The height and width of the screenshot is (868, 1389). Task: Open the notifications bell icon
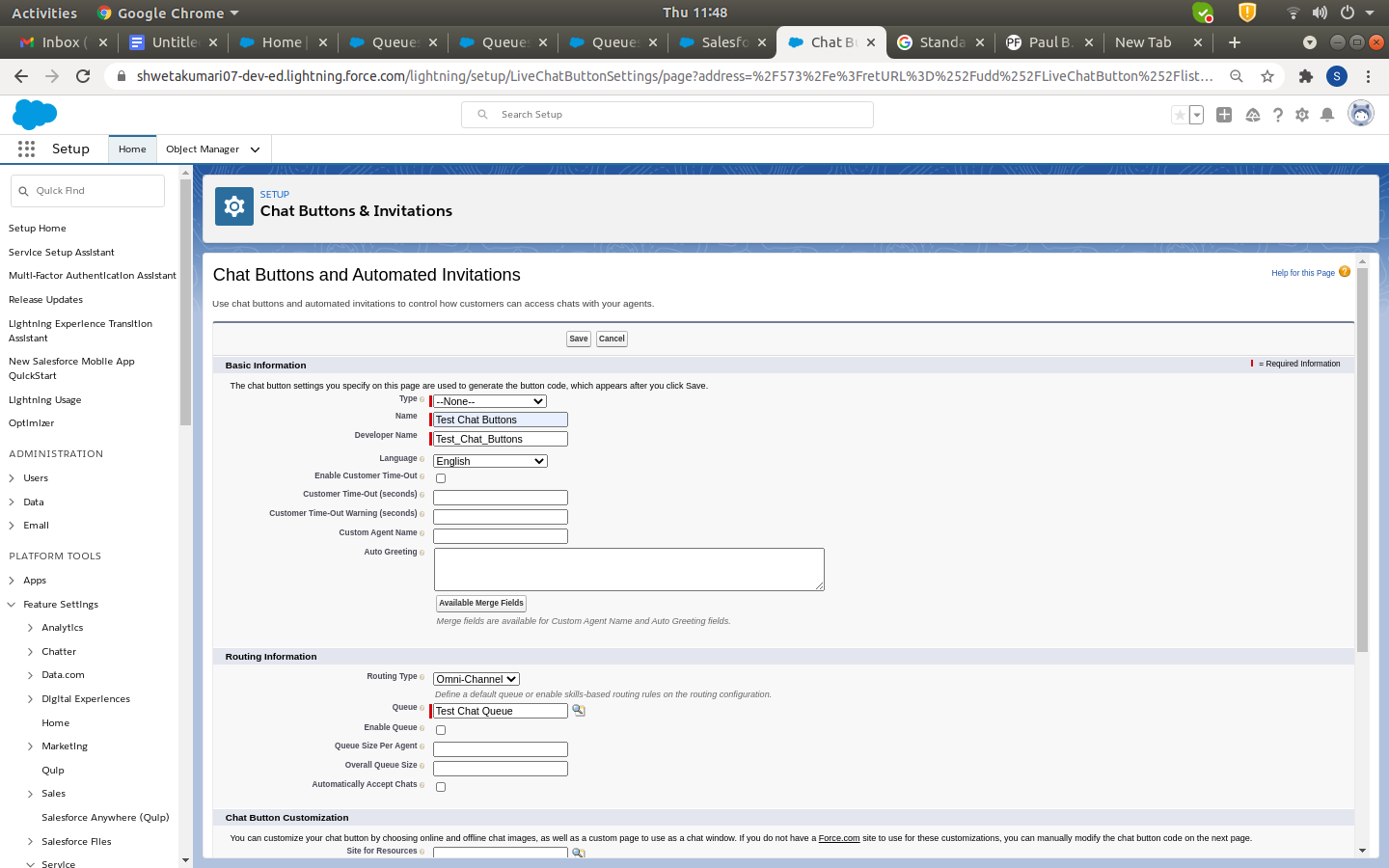[1327, 115]
